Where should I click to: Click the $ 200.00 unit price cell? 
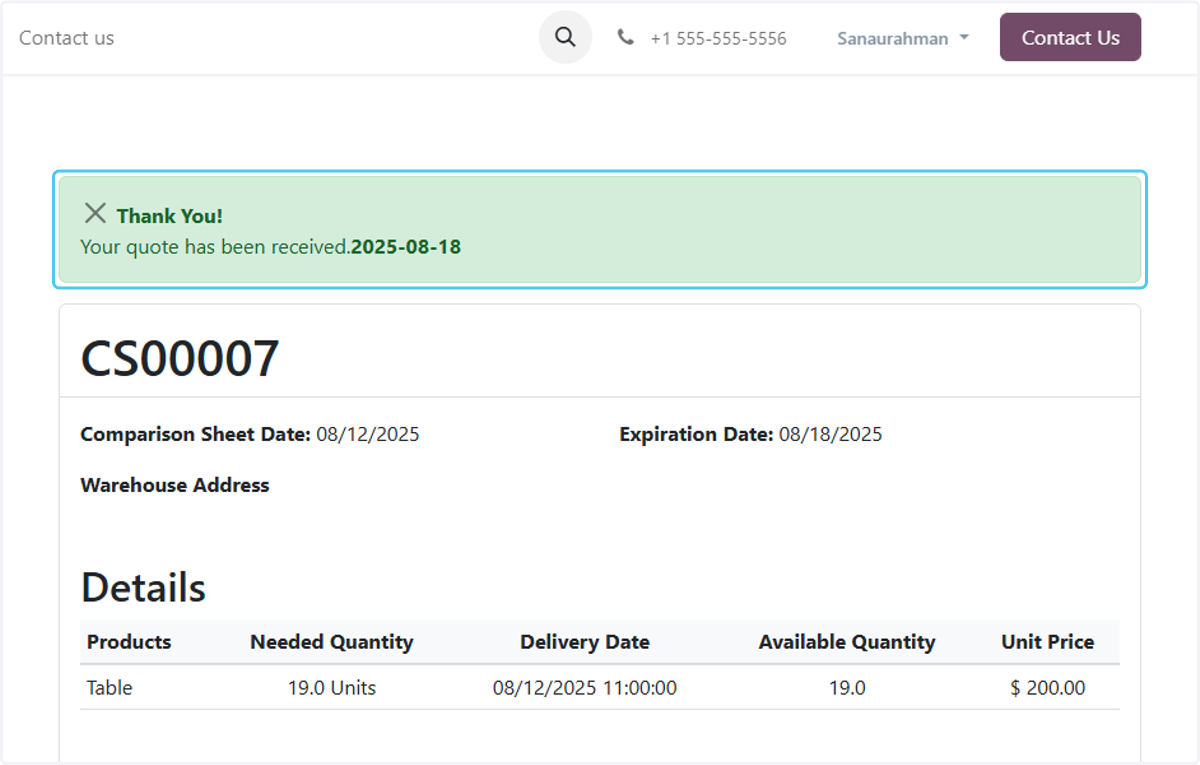(1048, 688)
